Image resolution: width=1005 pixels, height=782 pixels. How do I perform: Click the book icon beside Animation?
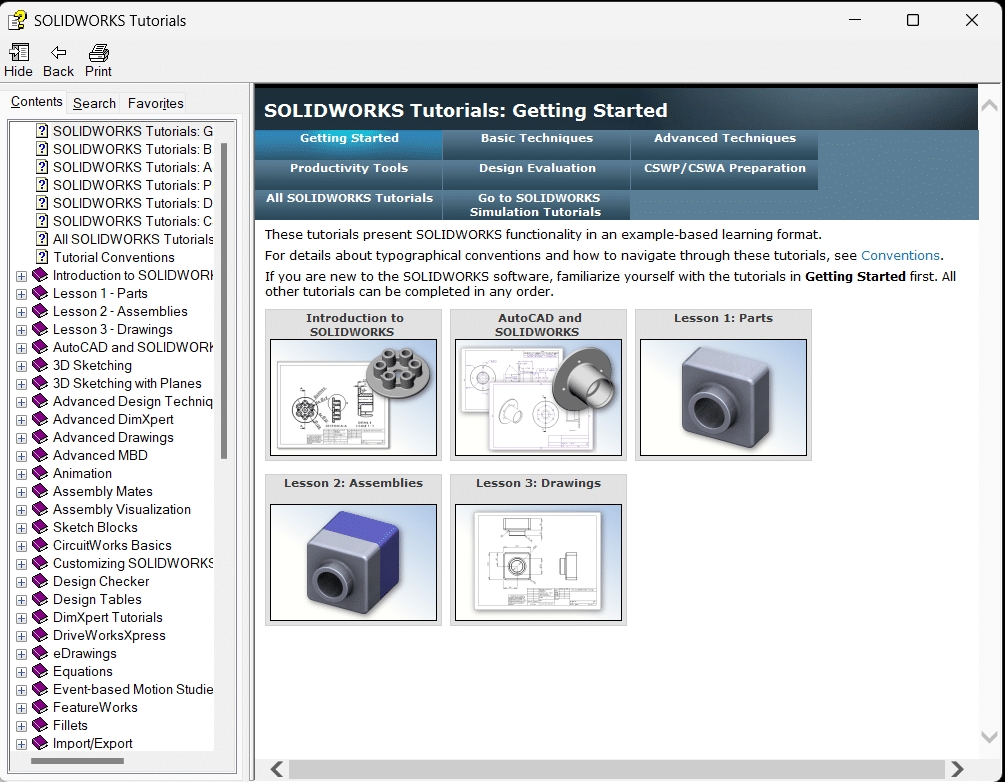coord(38,473)
